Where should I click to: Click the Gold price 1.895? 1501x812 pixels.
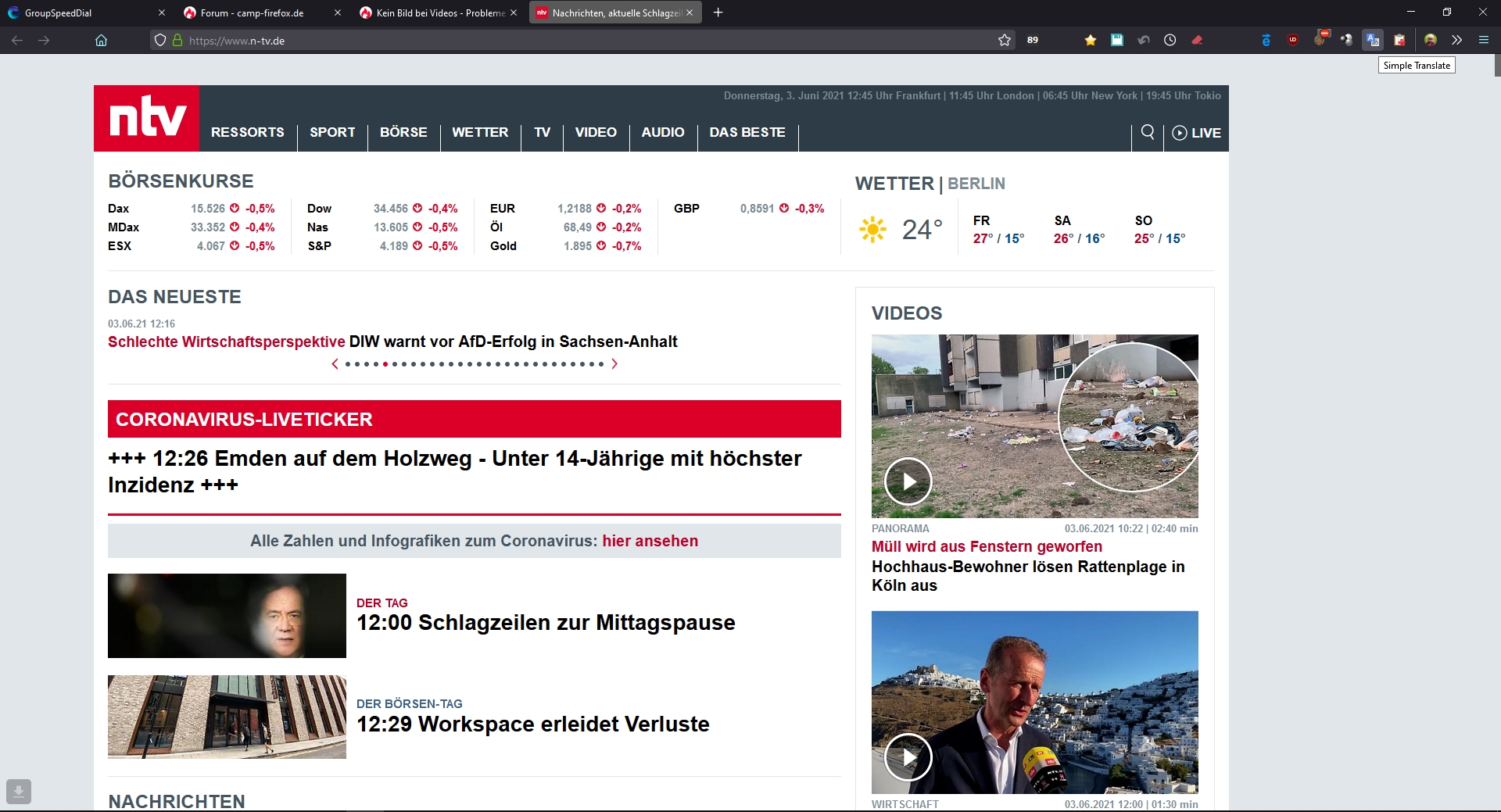click(578, 246)
